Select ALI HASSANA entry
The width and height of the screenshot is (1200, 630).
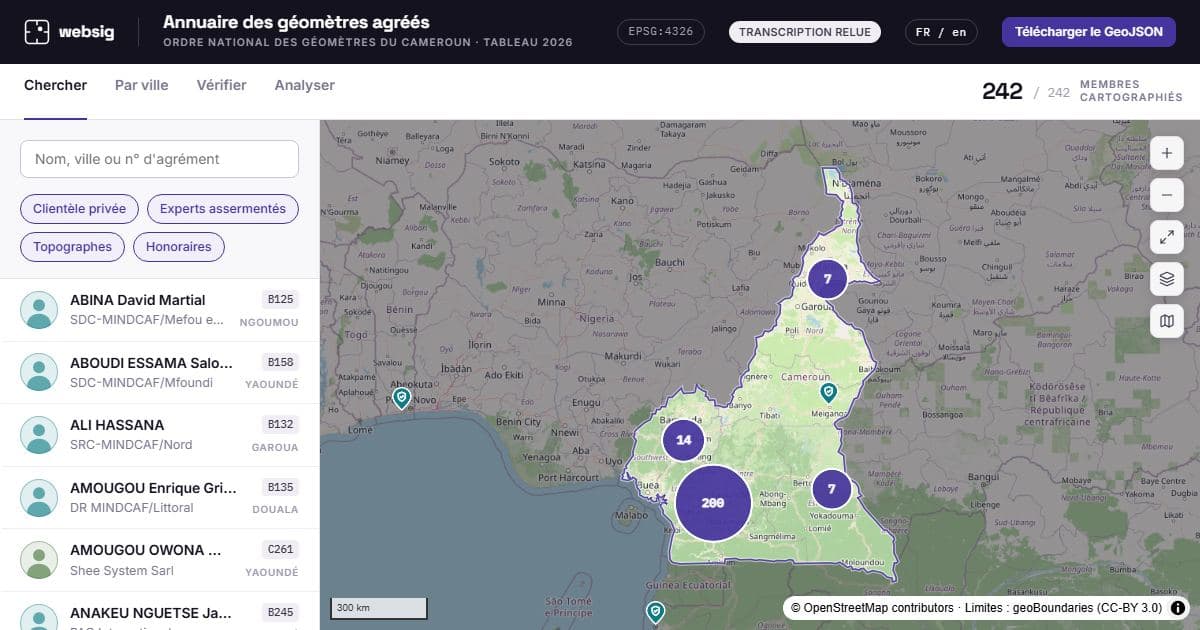coord(160,435)
